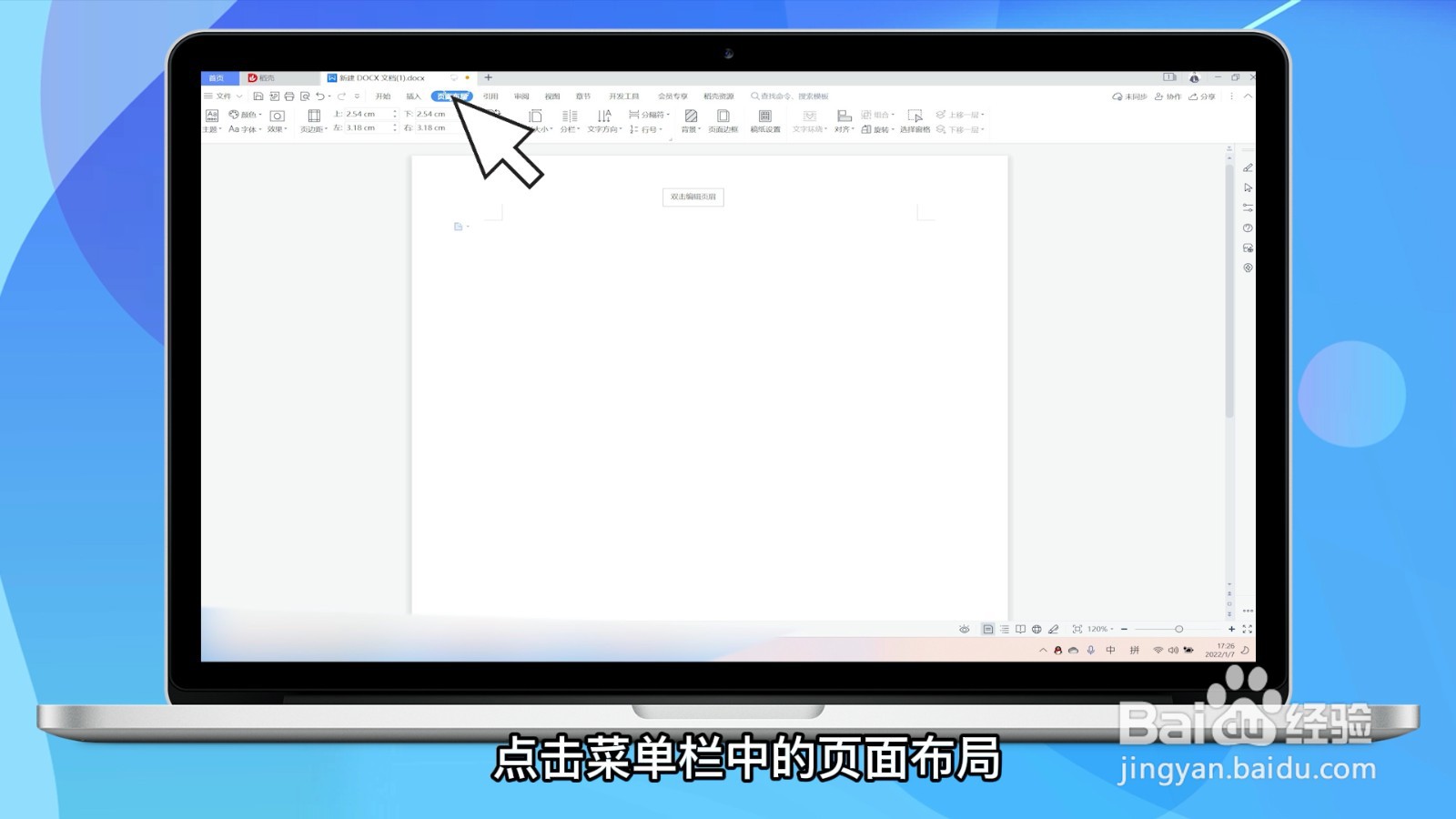The image size is (1456, 819).
Task: Click the zoom slider handle
Action: [x=1178, y=629]
